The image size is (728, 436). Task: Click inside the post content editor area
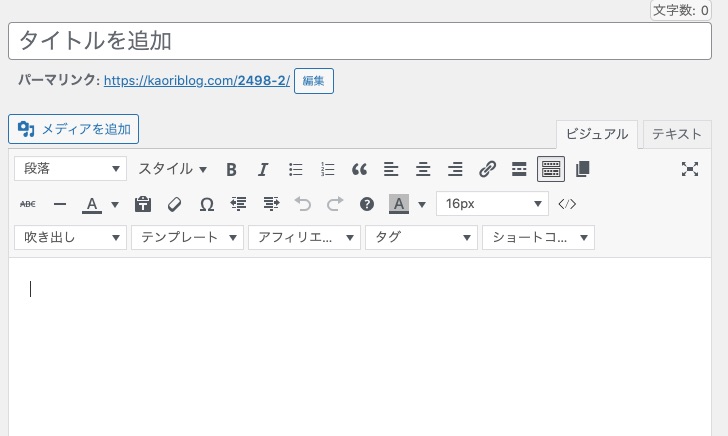(x=360, y=347)
